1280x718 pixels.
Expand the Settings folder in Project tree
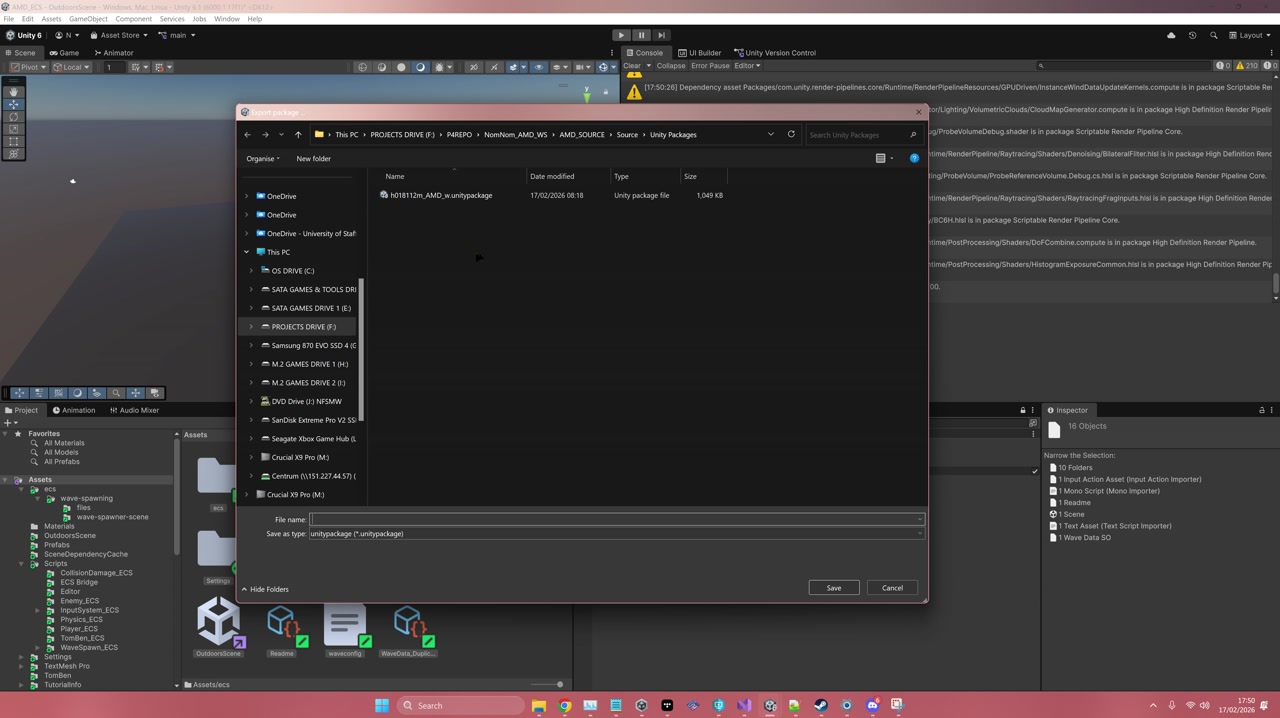point(21,657)
